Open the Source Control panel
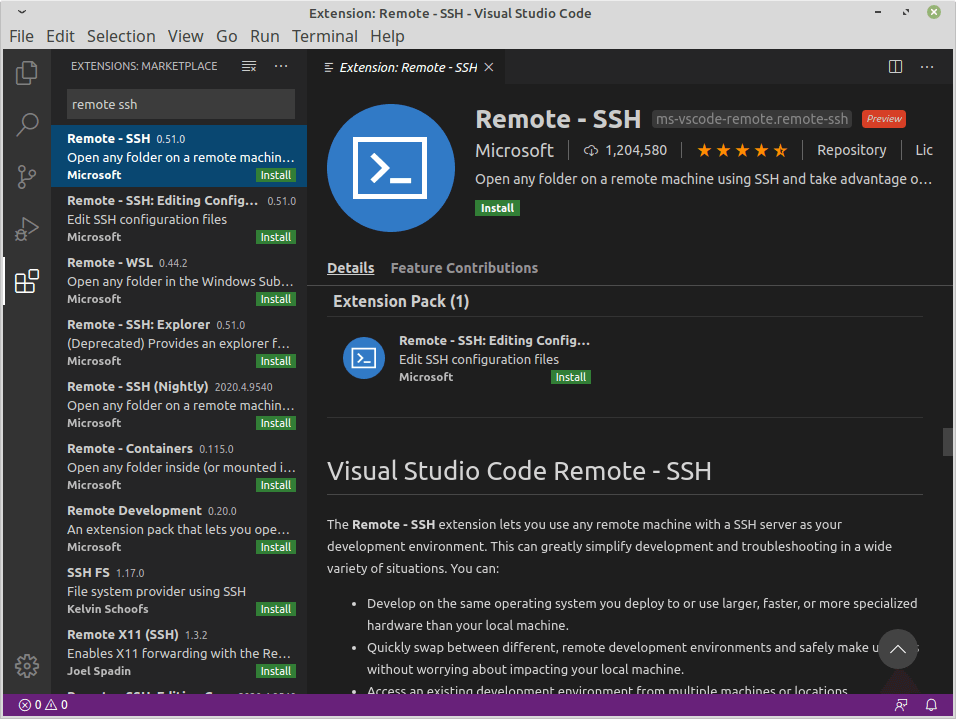Viewport: 956px width, 719px height. pyautogui.click(x=27, y=176)
